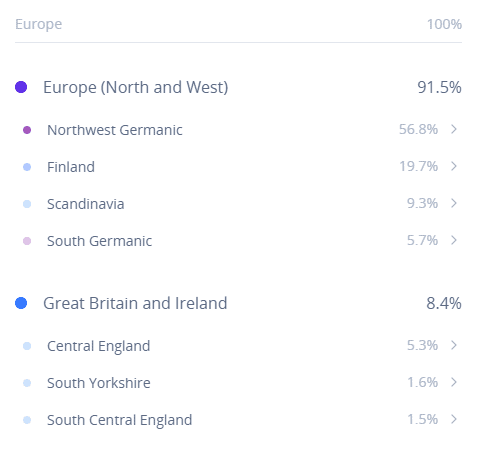This screenshot has height=451, width=479.
Task: Click the Northwest Germanic purple dot
Action: point(27,130)
